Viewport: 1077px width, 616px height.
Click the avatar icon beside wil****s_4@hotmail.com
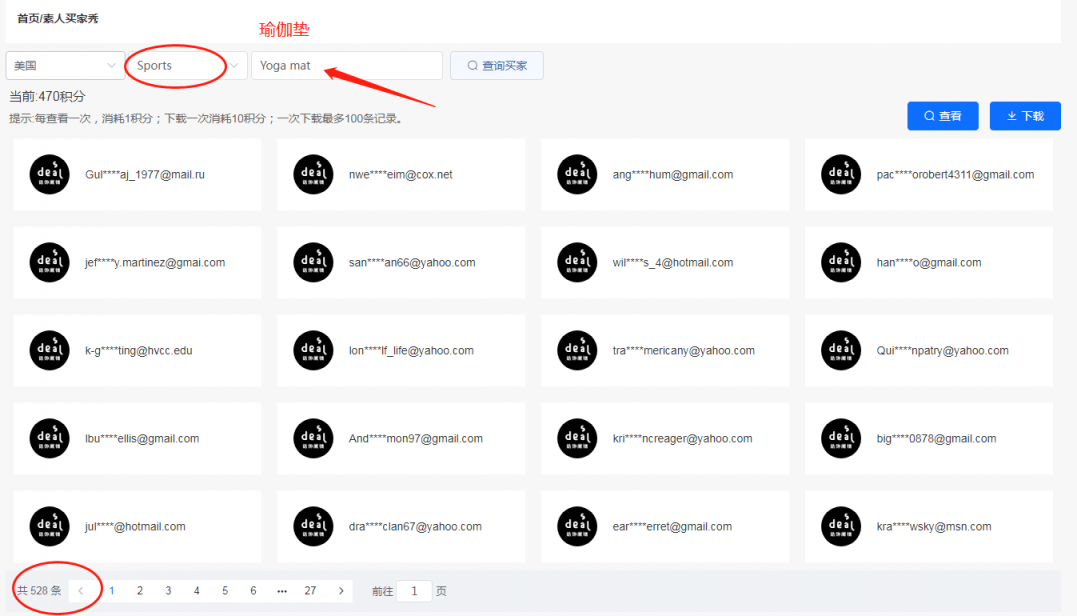[577, 262]
